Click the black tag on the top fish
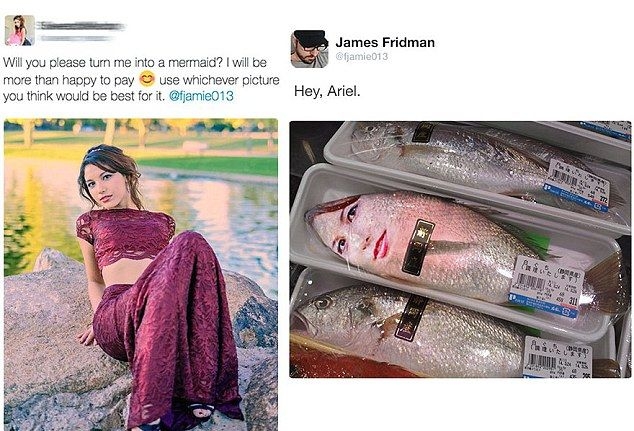Viewport: 634px width, 431px height. click(423, 132)
